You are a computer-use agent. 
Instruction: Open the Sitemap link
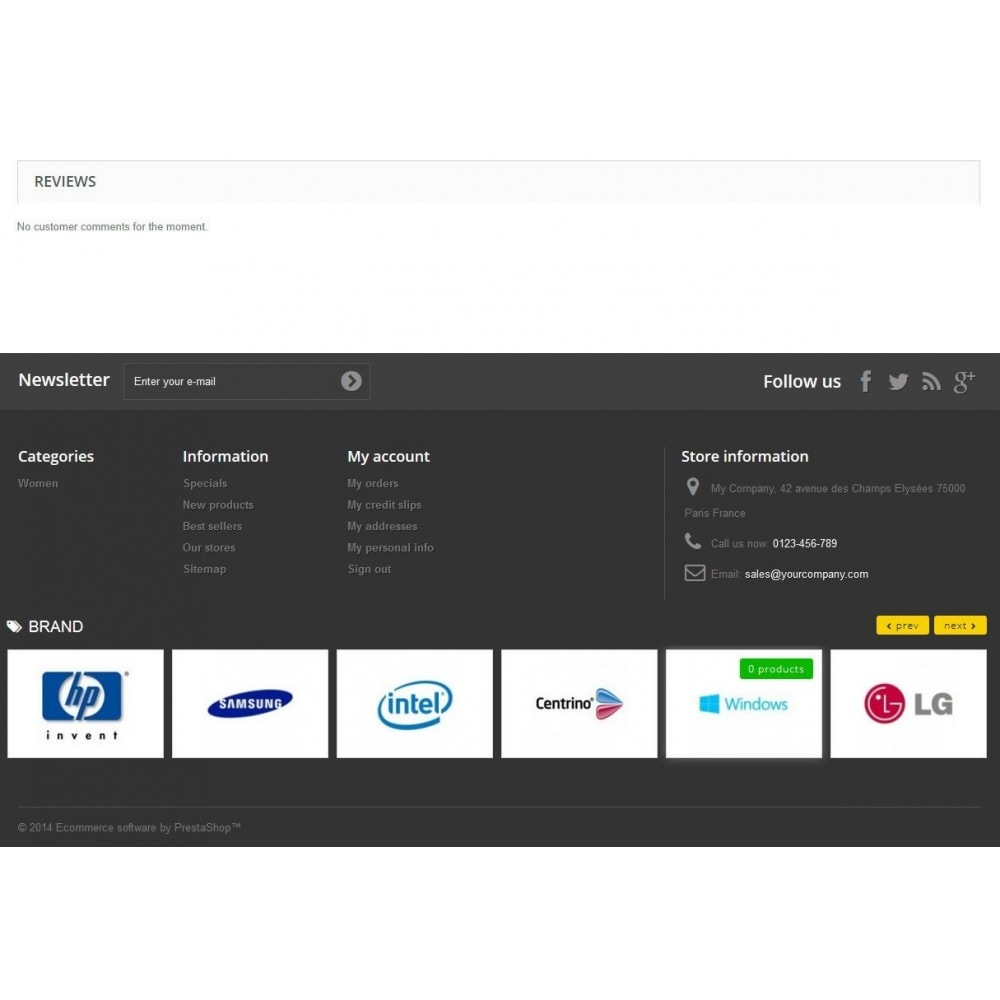pos(205,569)
